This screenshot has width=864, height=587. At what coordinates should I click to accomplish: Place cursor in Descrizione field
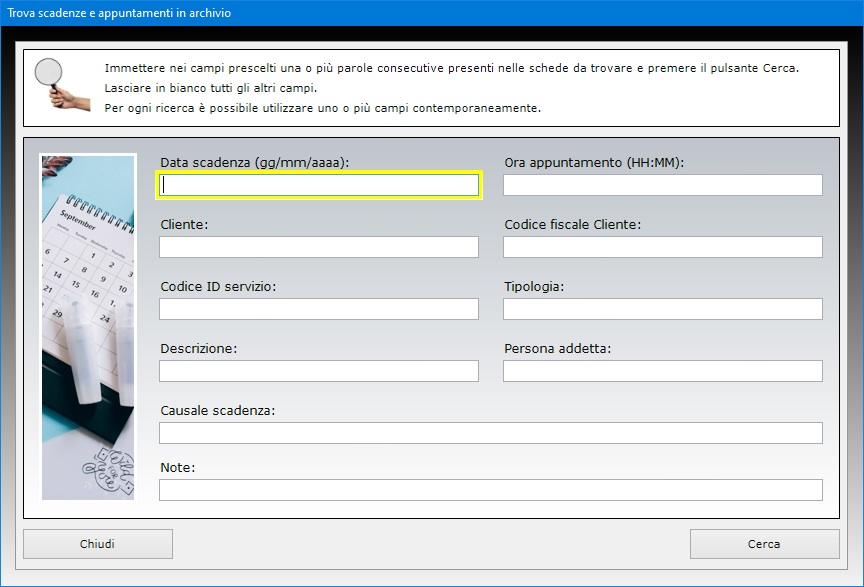(319, 371)
